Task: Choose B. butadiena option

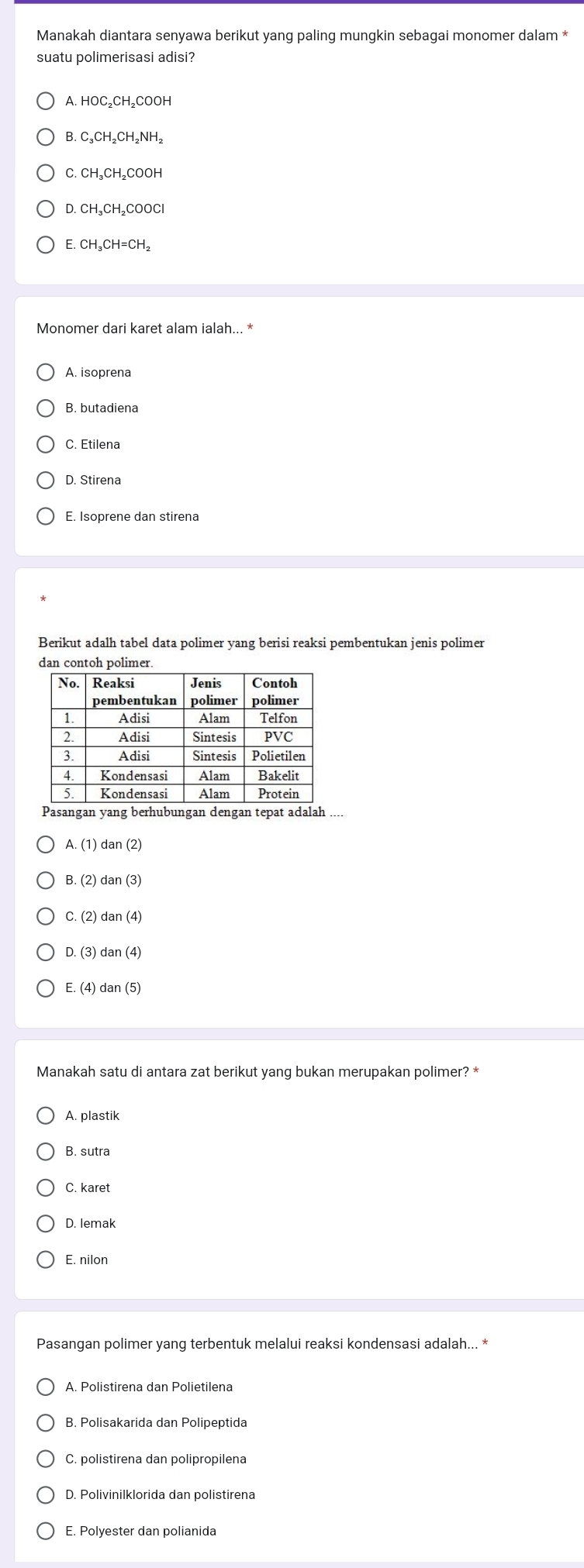Action: click(x=47, y=408)
